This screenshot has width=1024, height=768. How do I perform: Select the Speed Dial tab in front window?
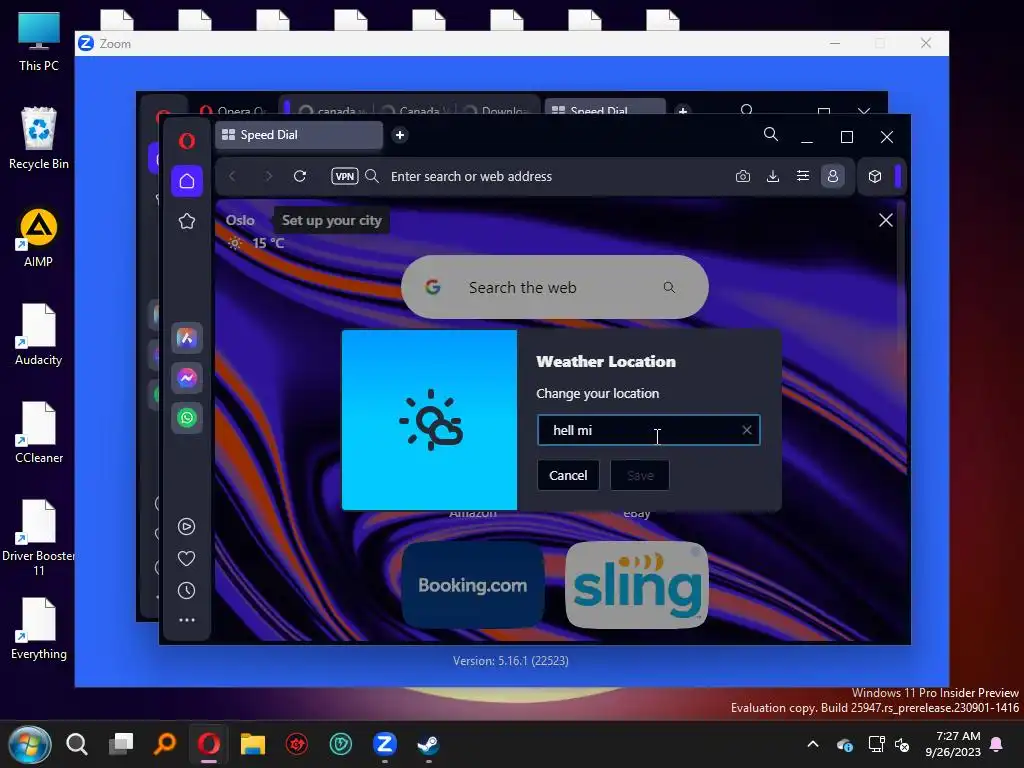pyautogui.click(x=299, y=135)
